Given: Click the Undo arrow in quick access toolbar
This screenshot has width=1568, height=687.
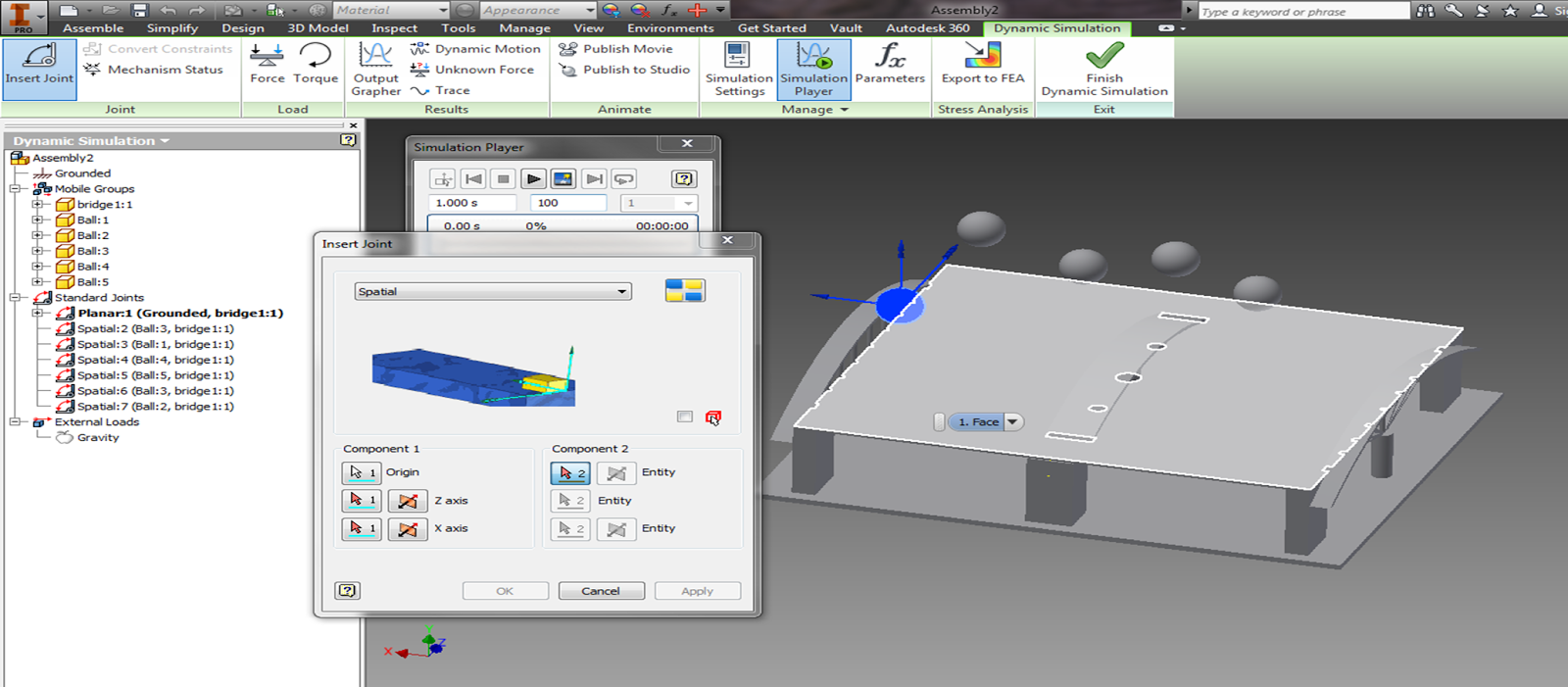Looking at the screenshot, I should [169, 10].
